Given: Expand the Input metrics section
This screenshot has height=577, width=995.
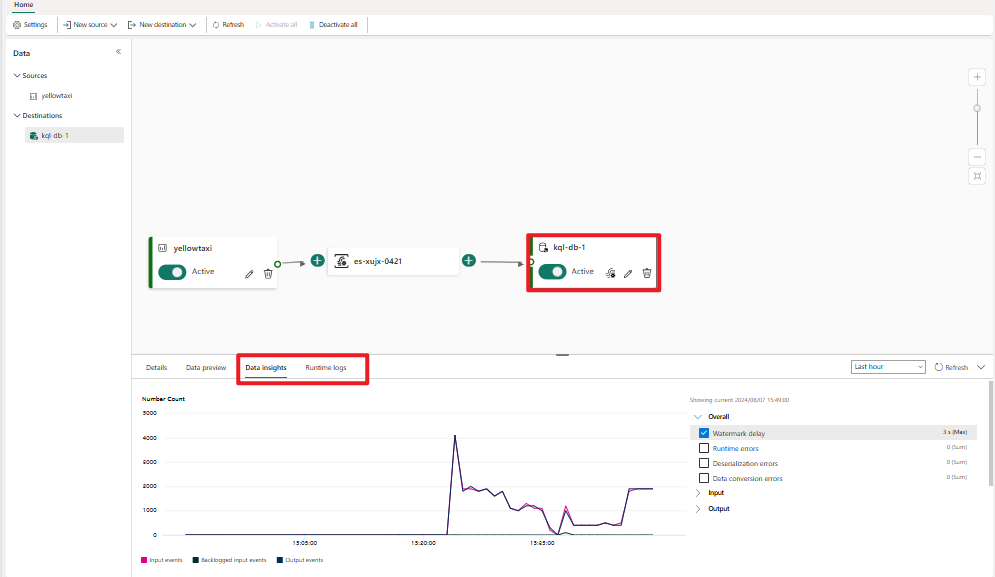Looking at the screenshot, I should coord(698,492).
